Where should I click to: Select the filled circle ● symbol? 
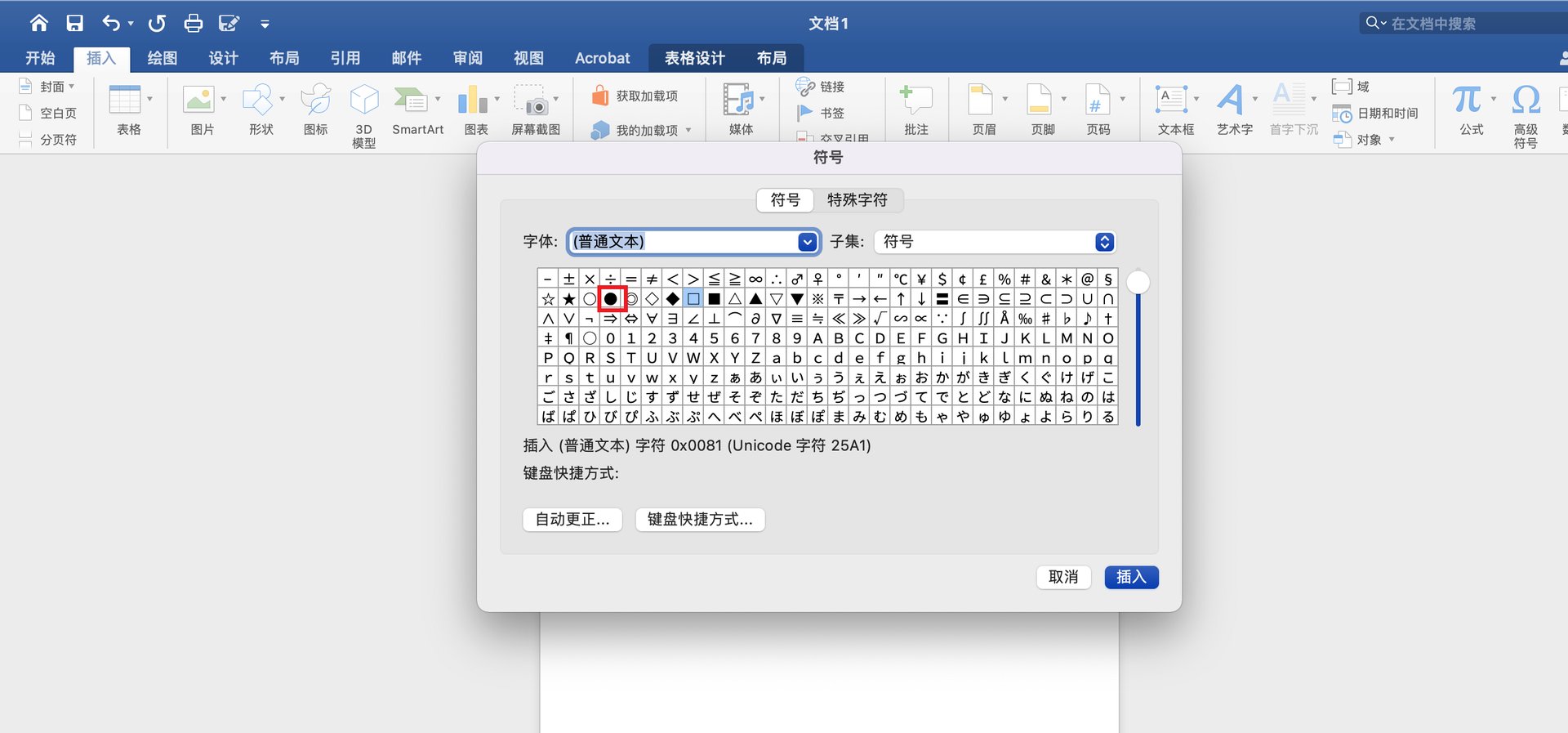(611, 299)
